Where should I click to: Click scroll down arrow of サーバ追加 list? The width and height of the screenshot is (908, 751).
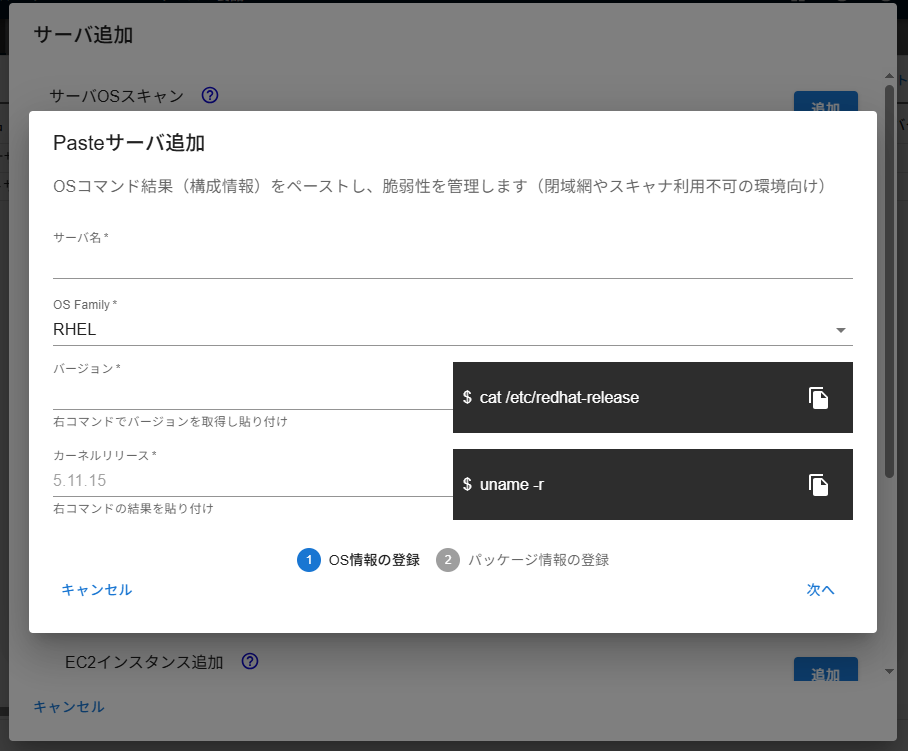(x=889, y=672)
